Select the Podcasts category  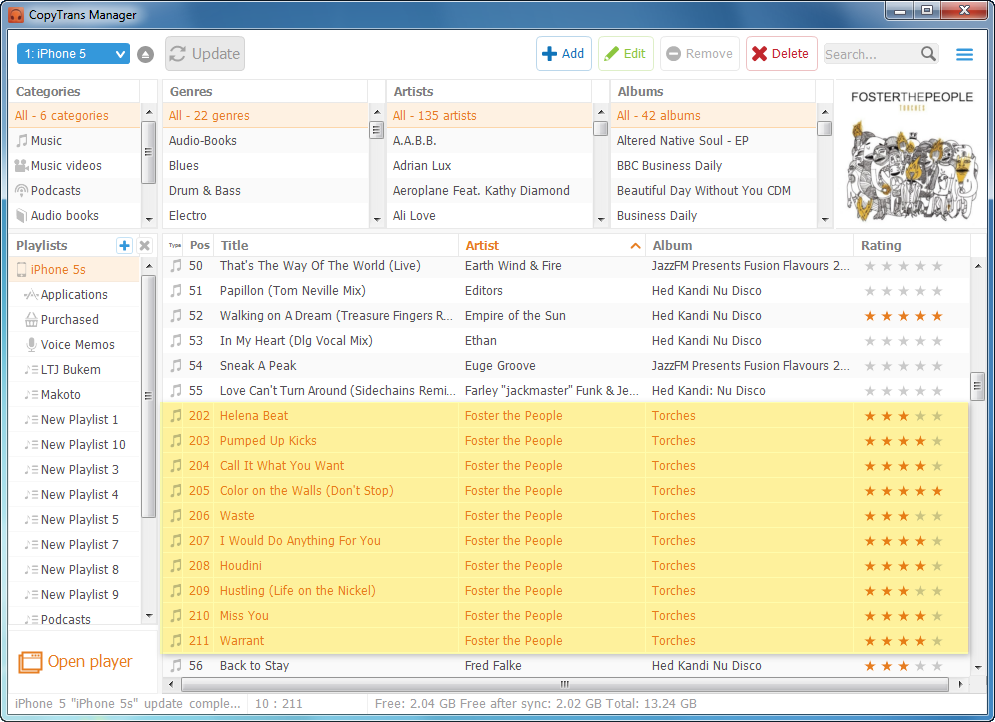(x=74, y=191)
